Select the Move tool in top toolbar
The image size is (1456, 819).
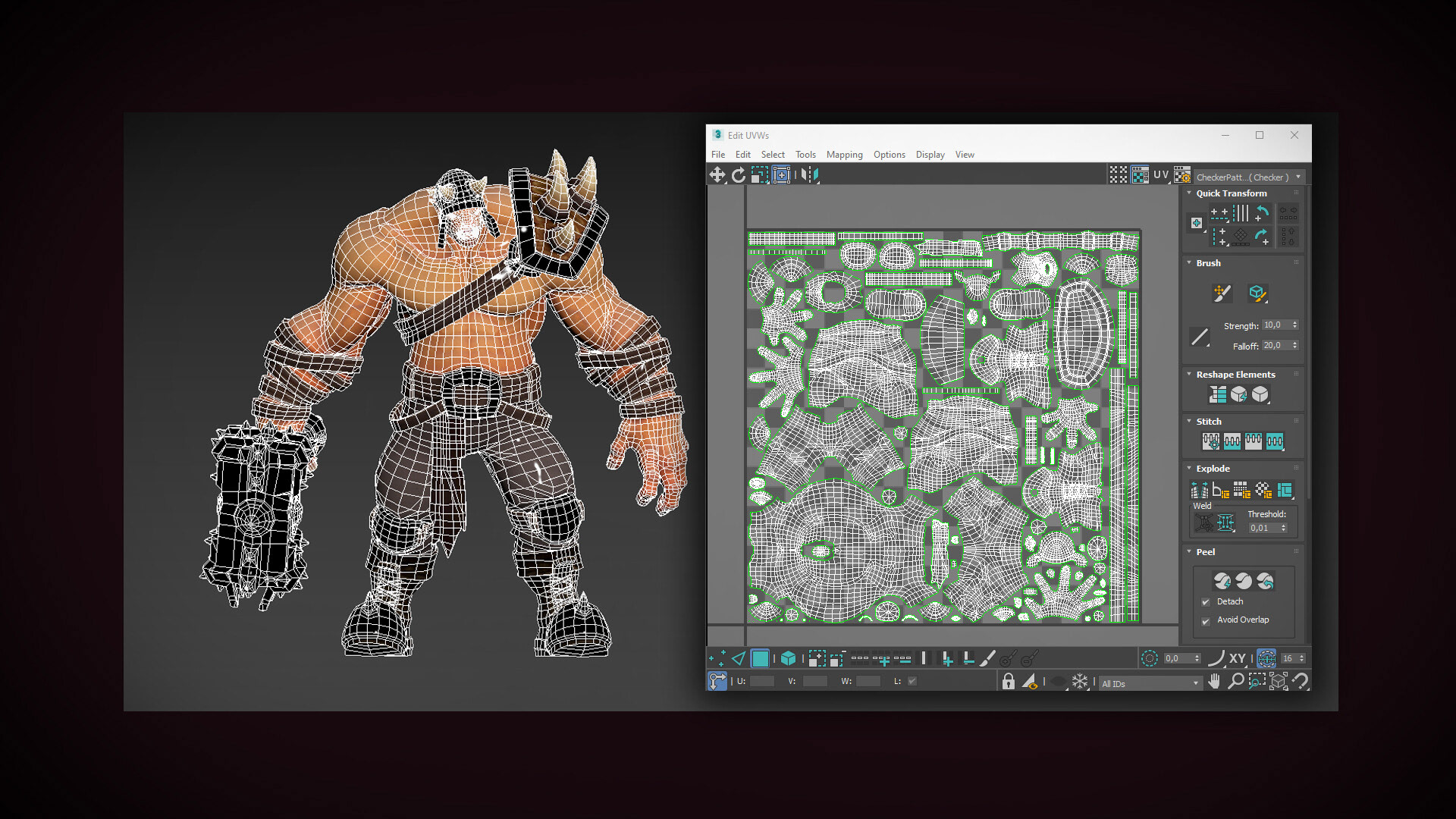tap(717, 175)
